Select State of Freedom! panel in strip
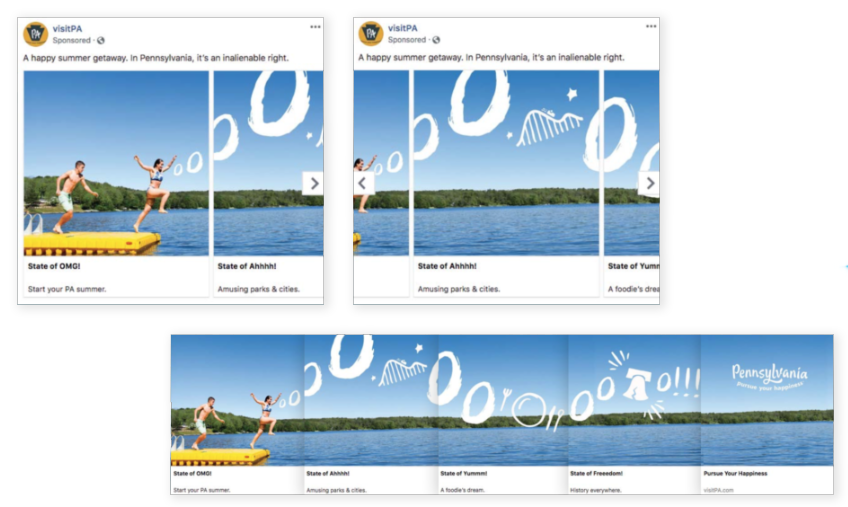The image size is (848, 507). 634,414
